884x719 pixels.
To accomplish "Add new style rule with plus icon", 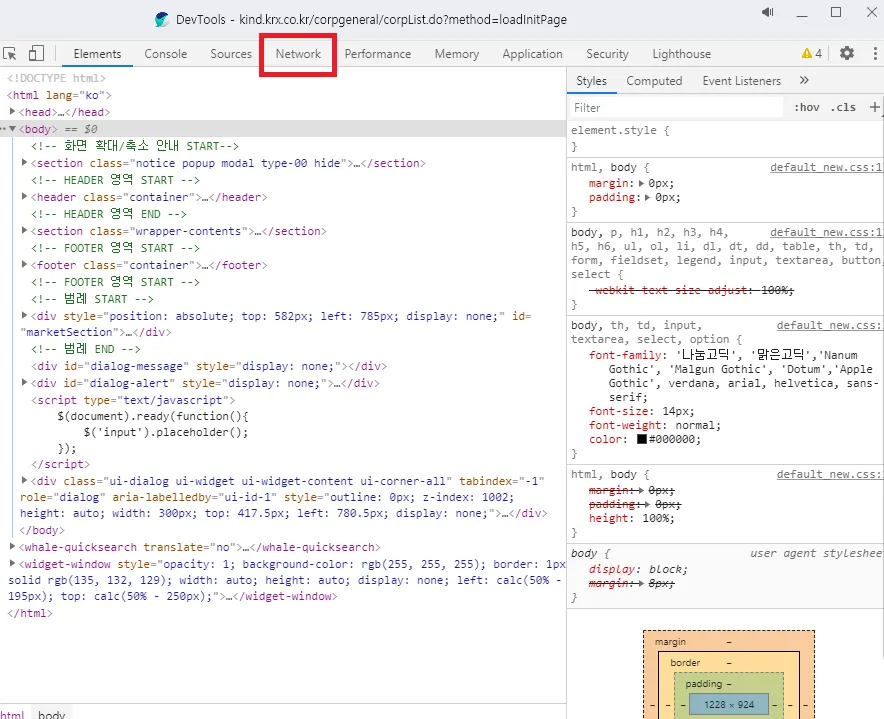I will pyautogui.click(x=874, y=107).
